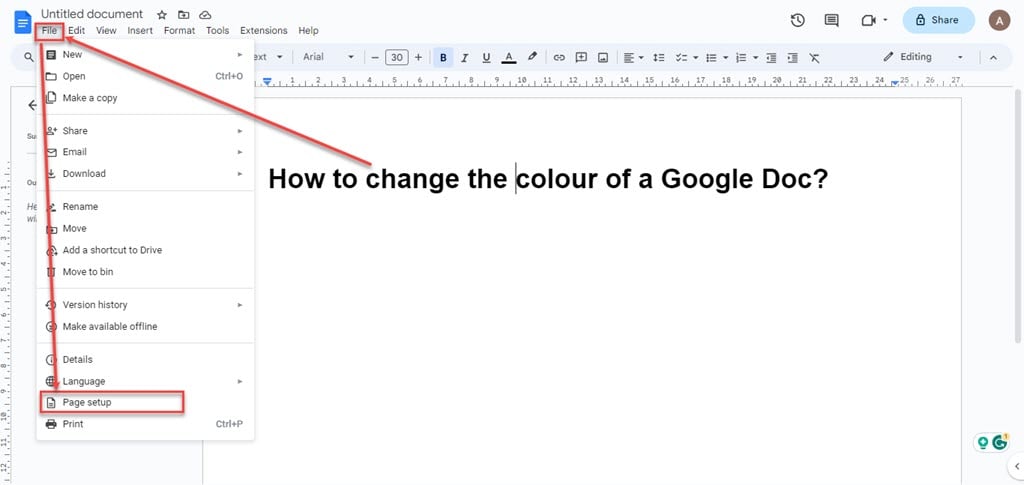Choose Print in the File menu
This screenshot has width=1024, height=485.
click(x=145, y=424)
